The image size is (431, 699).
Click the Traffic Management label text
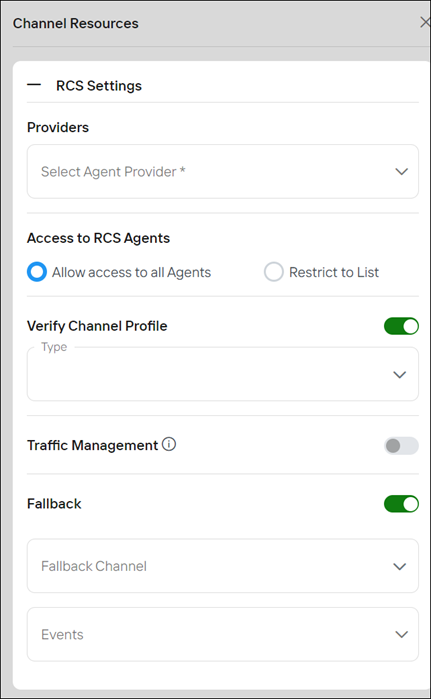(93, 445)
